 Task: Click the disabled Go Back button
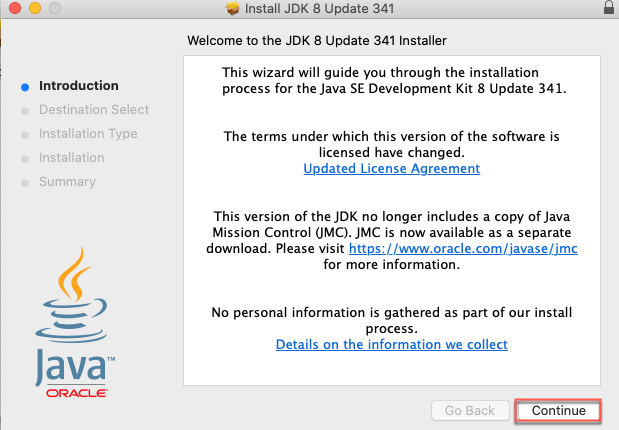(470, 411)
